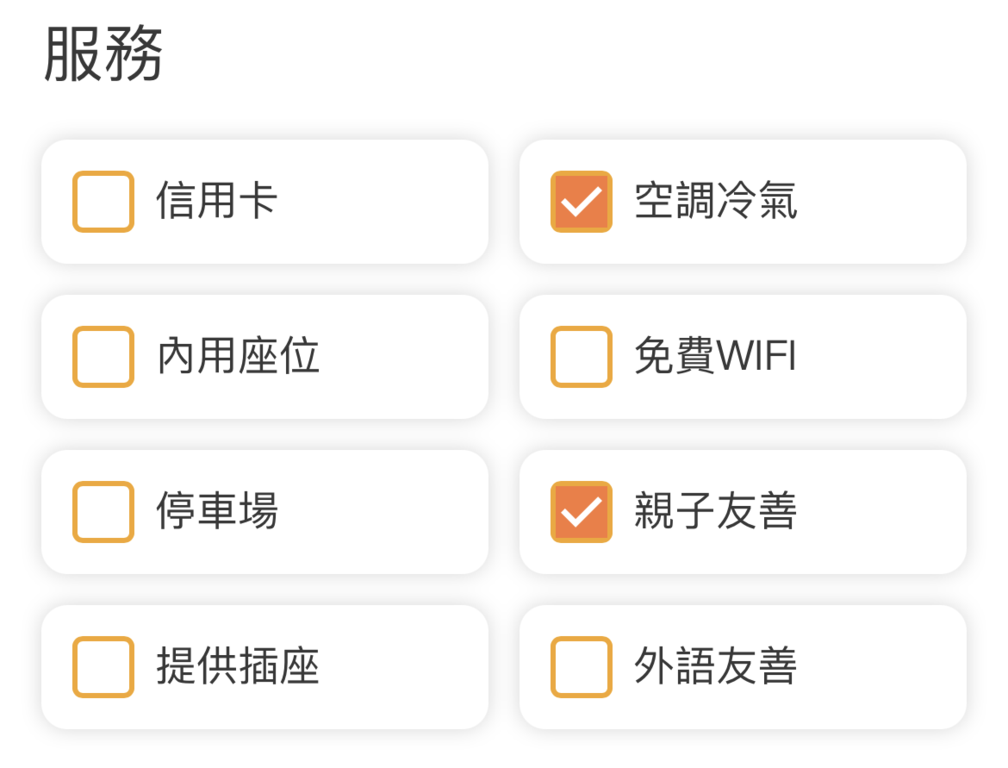
Task: Click the empty checkbox beside 停車場
Action: click(x=101, y=511)
